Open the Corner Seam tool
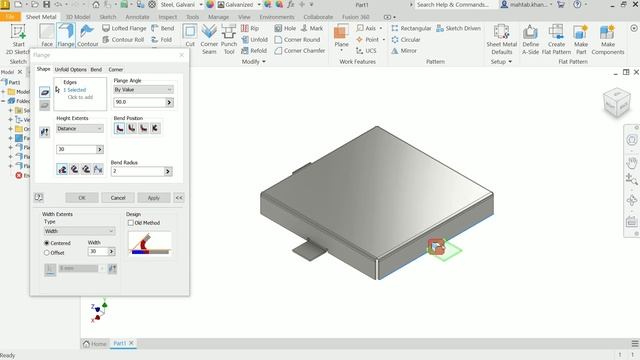 [209, 39]
